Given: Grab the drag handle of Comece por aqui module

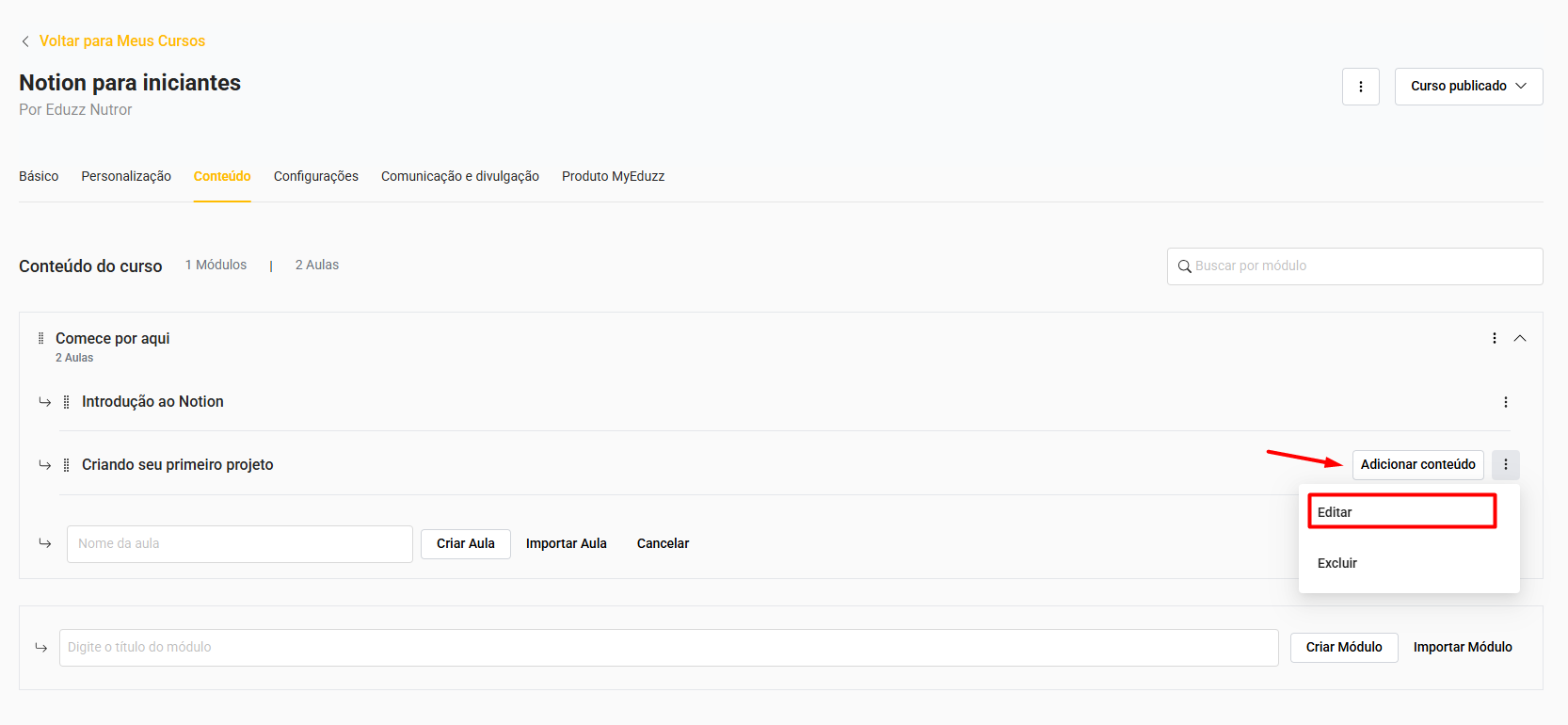Looking at the screenshot, I should [40, 338].
